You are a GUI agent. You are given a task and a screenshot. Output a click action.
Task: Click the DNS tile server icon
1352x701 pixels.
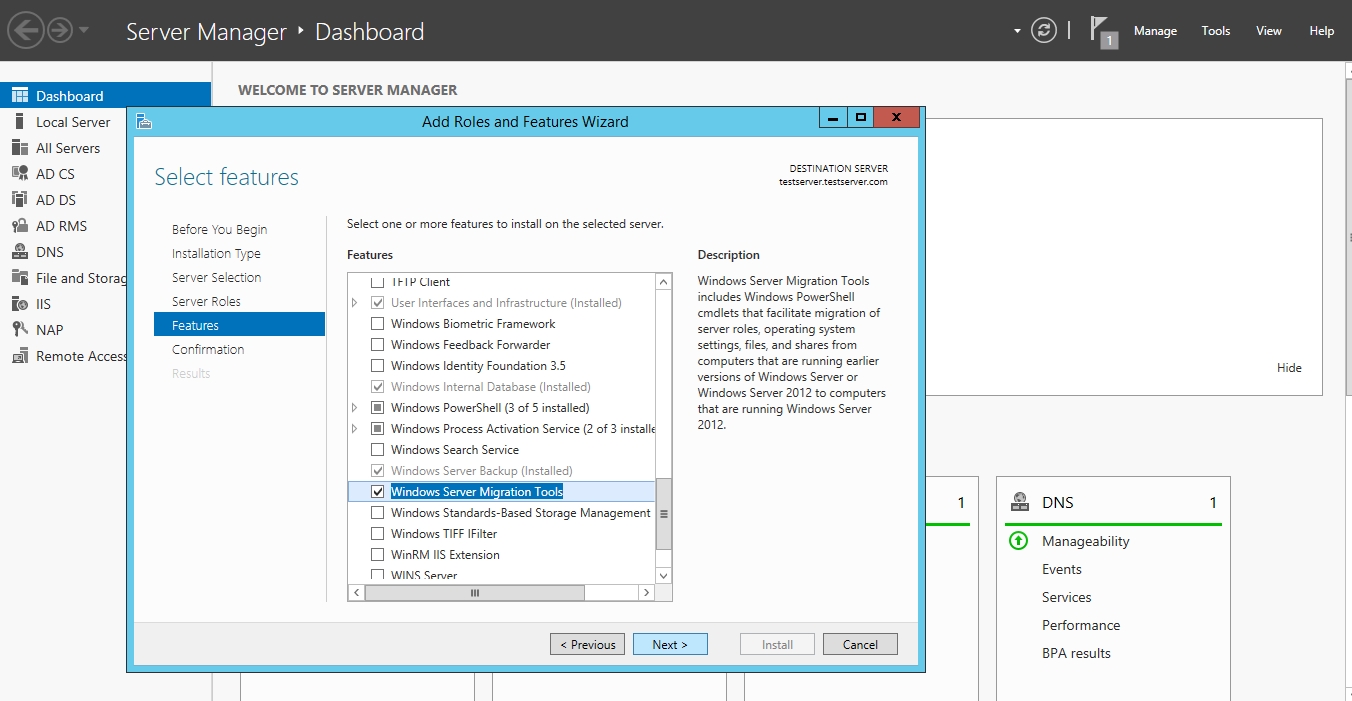coord(1020,503)
